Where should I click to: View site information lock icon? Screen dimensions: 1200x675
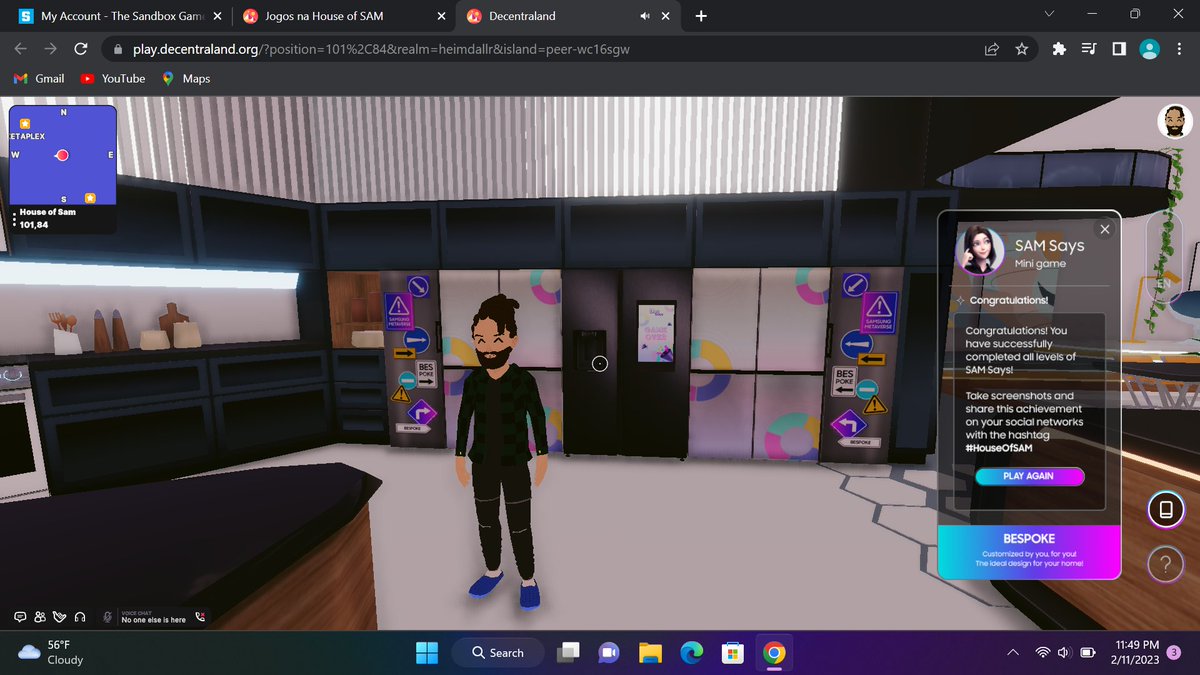(118, 48)
